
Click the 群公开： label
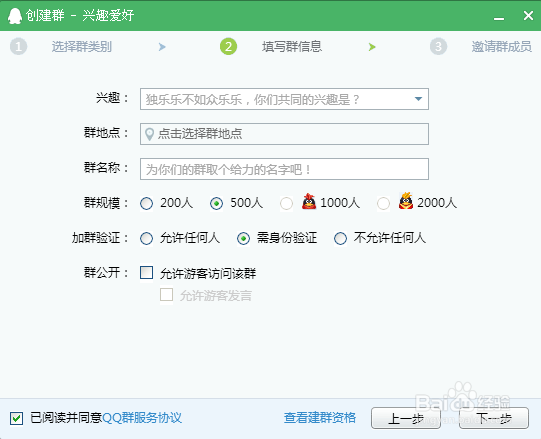[x=107, y=273]
